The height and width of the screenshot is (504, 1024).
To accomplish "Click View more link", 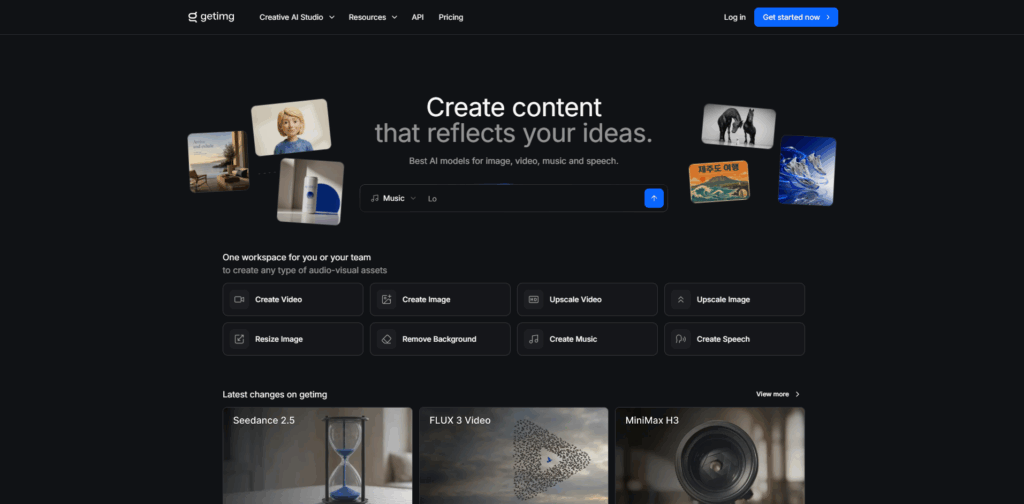I will click(x=777, y=394).
